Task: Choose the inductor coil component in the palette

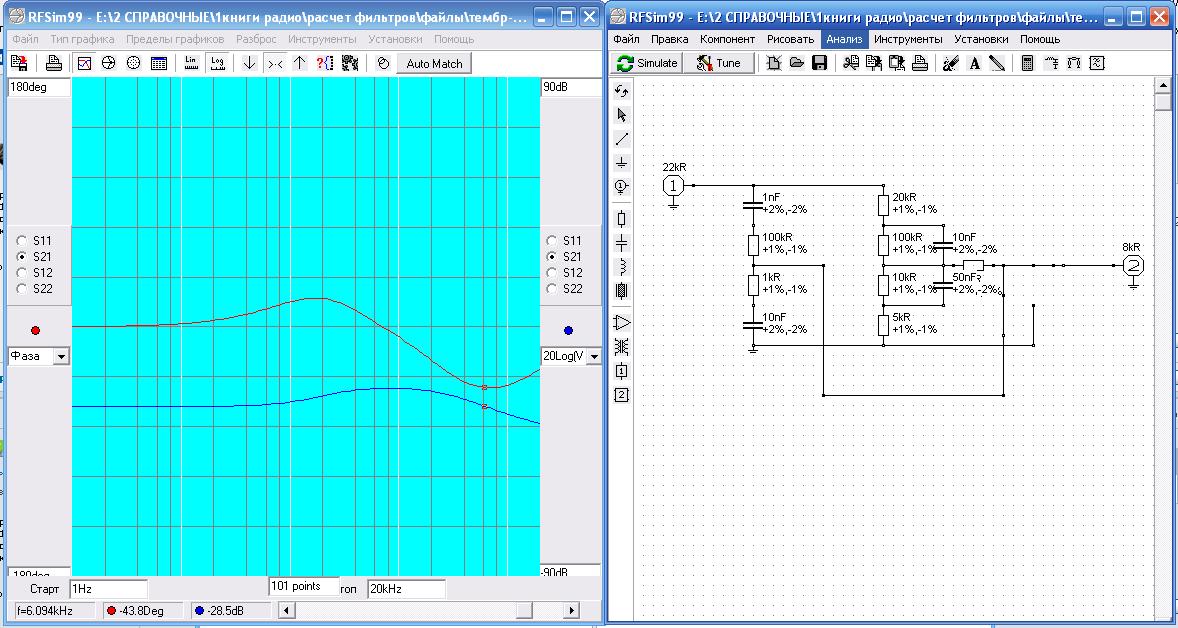Action: [x=621, y=267]
